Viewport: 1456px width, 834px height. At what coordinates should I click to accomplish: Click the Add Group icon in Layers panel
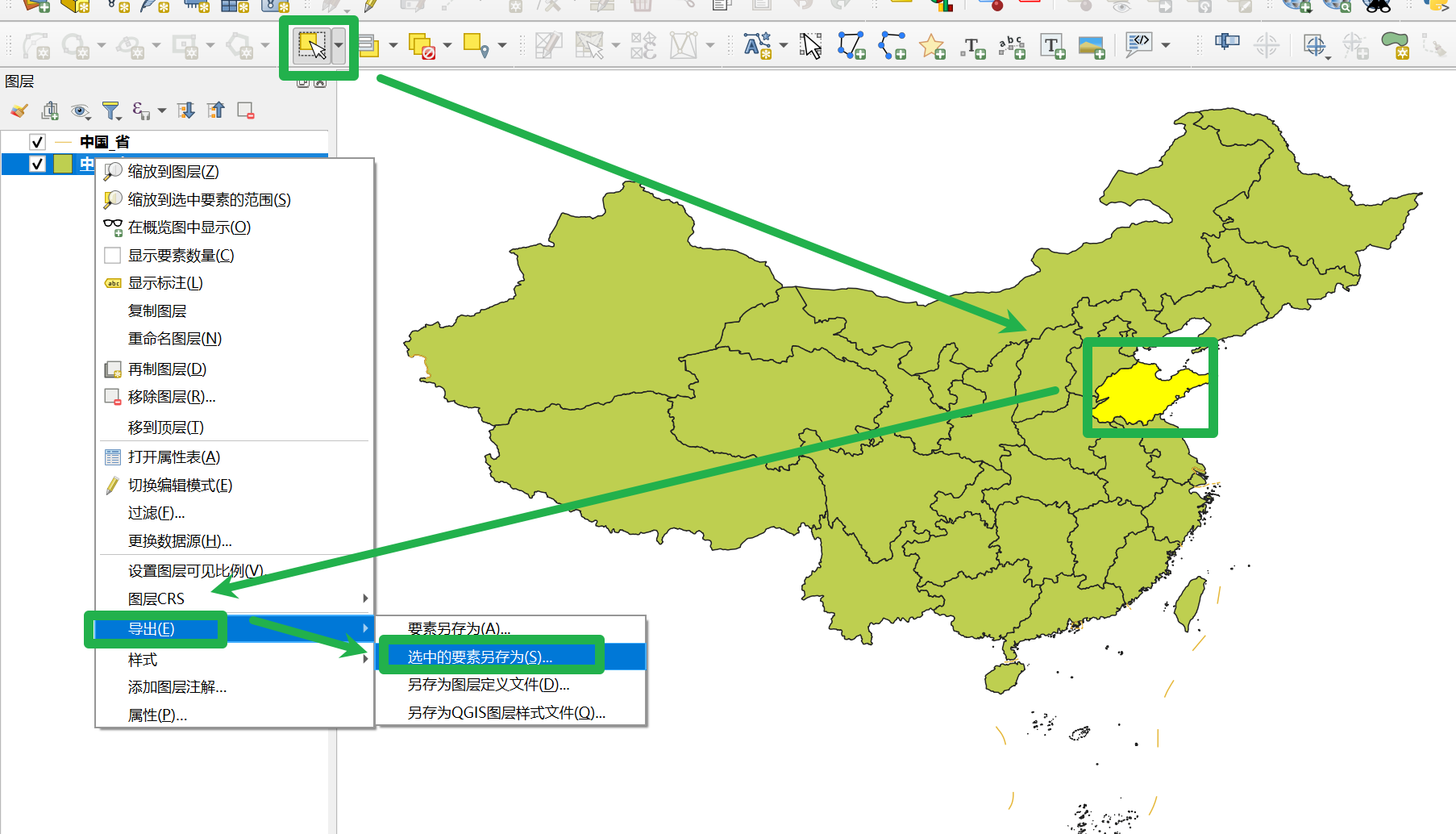(x=50, y=111)
